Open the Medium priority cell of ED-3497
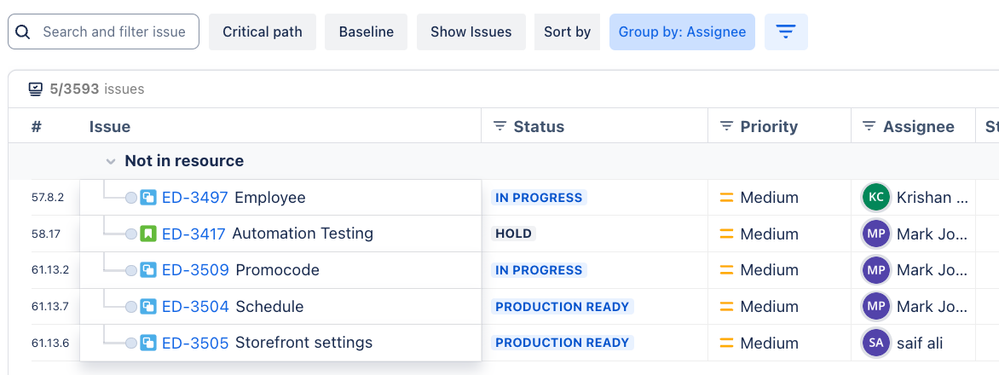This screenshot has height=375, width=999. tap(779, 197)
